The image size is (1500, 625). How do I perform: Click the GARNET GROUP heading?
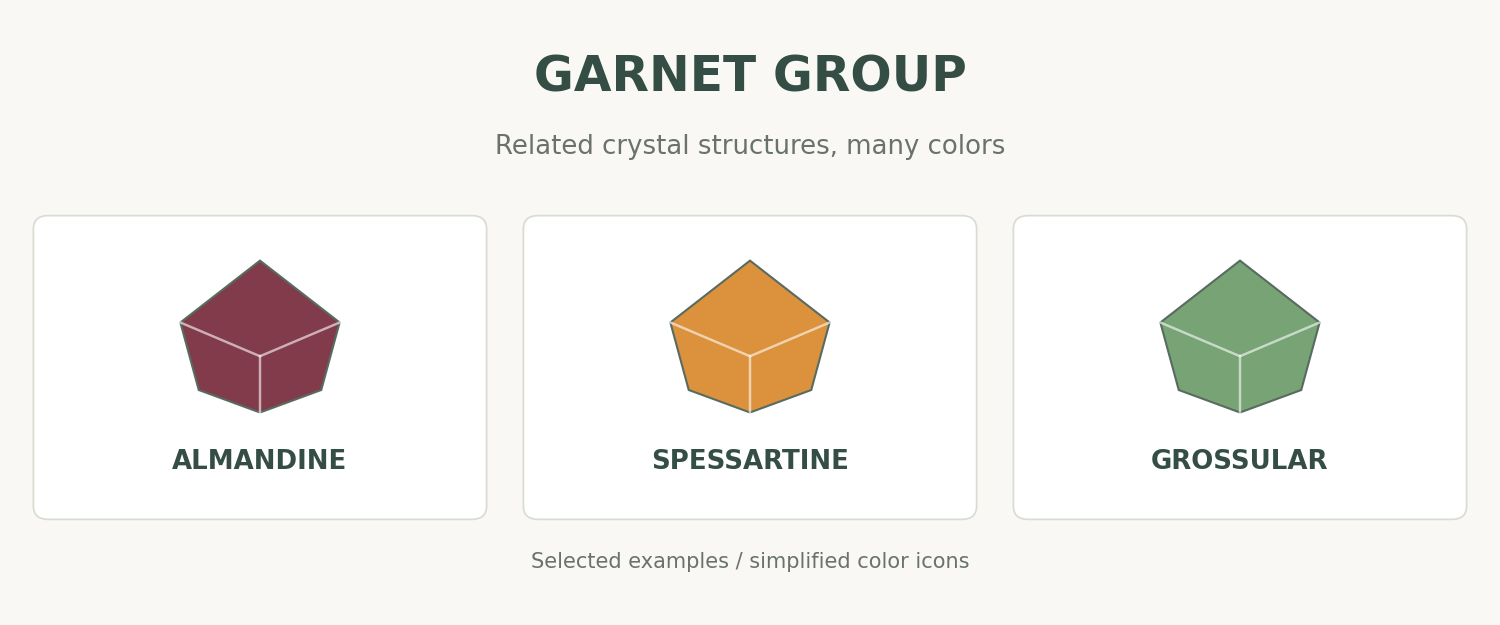[750, 76]
